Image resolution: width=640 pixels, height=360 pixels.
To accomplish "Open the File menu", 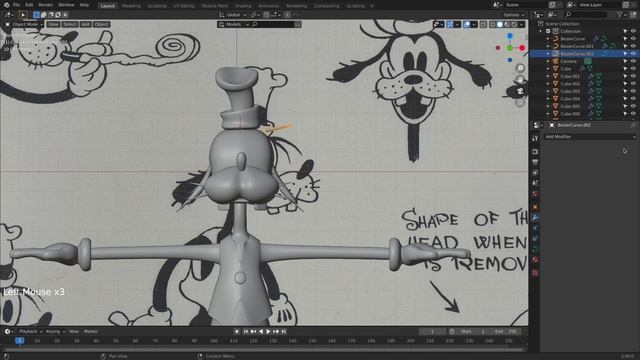I will tap(16, 5).
